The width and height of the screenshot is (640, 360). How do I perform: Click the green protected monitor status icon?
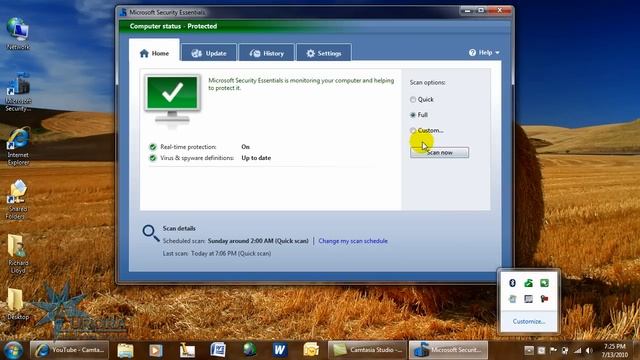point(173,98)
